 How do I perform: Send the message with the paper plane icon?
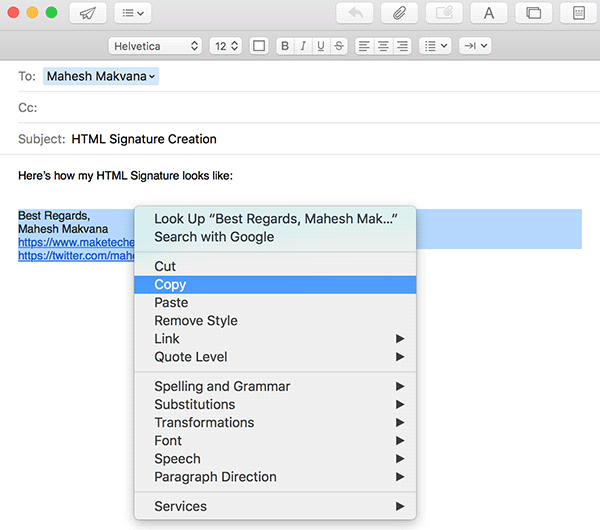click(88, 13)
